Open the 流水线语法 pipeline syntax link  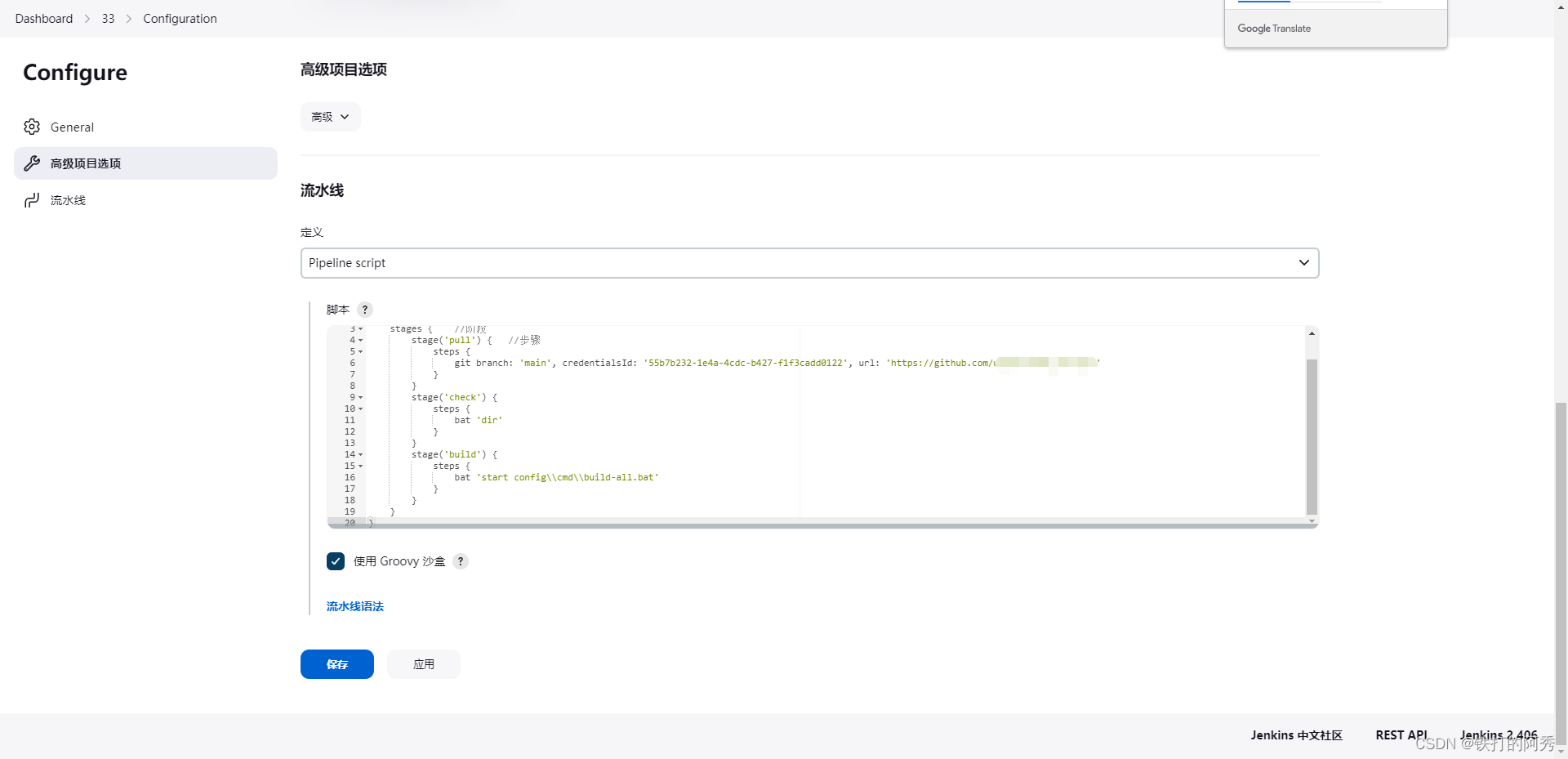point(355,606)
